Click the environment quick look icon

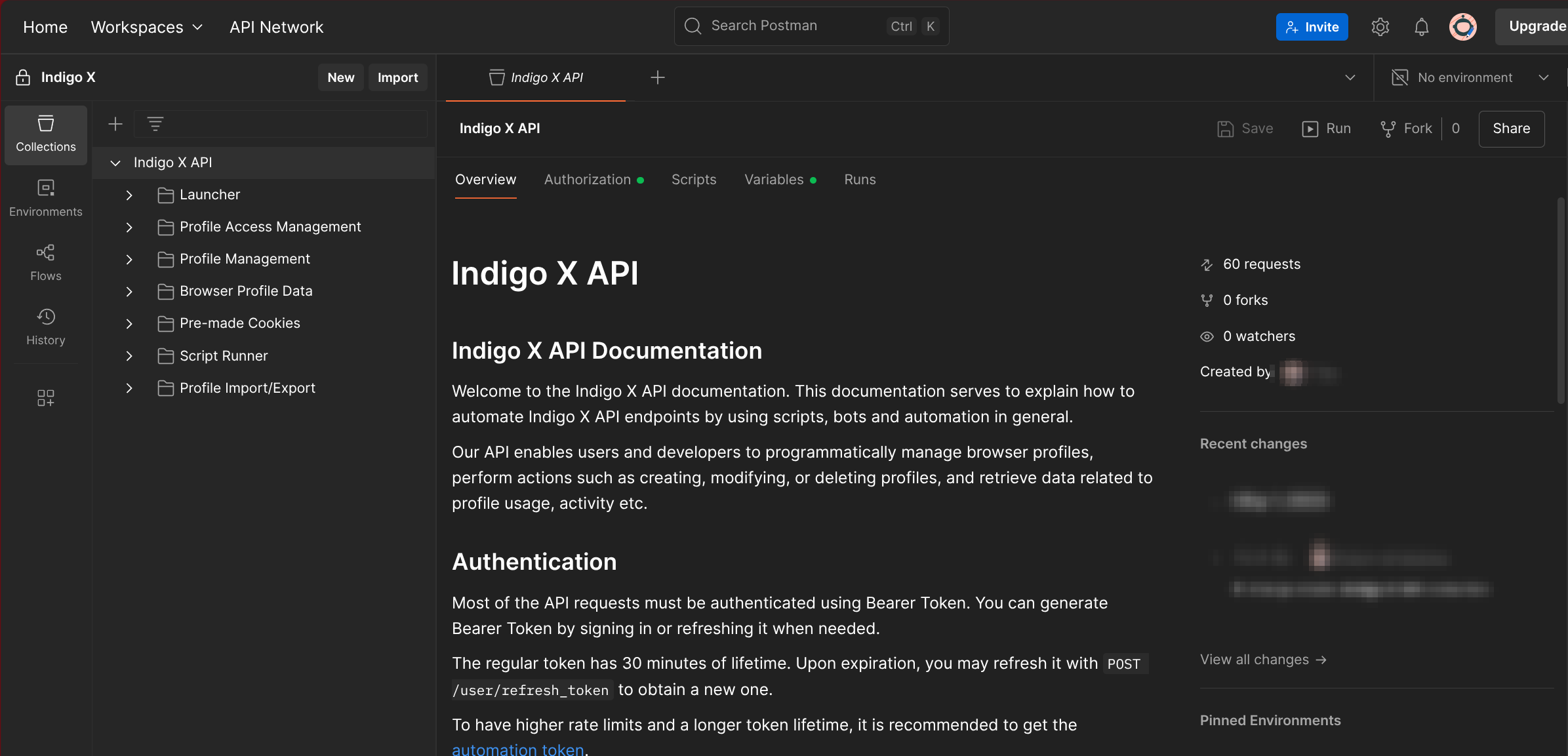coord(1399,77)
